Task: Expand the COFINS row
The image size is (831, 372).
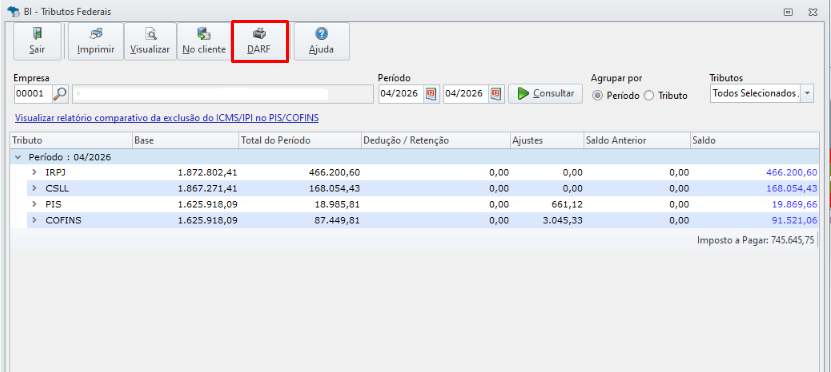Action: [x=35, y=220]
